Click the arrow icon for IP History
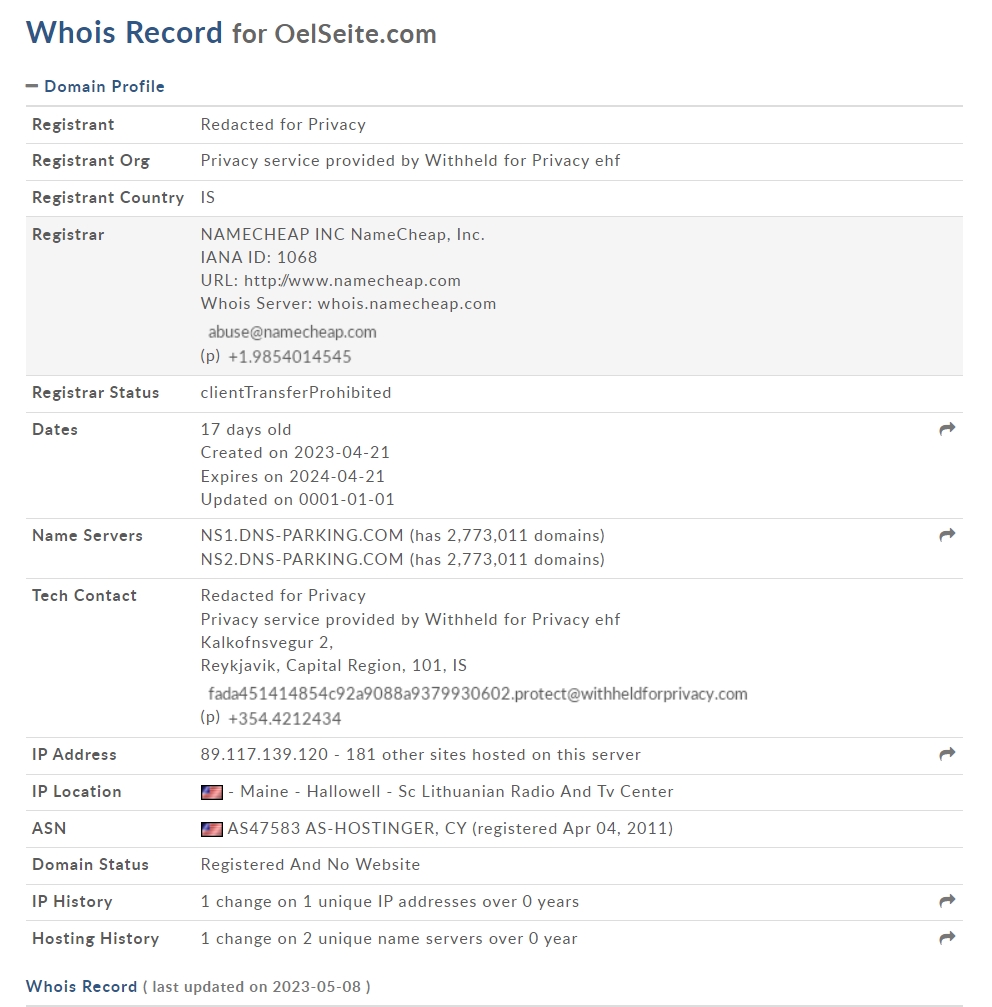Image resolution: width=992 pixels, height=1007 pixels. pyautogui.click(x=947, y=901)
